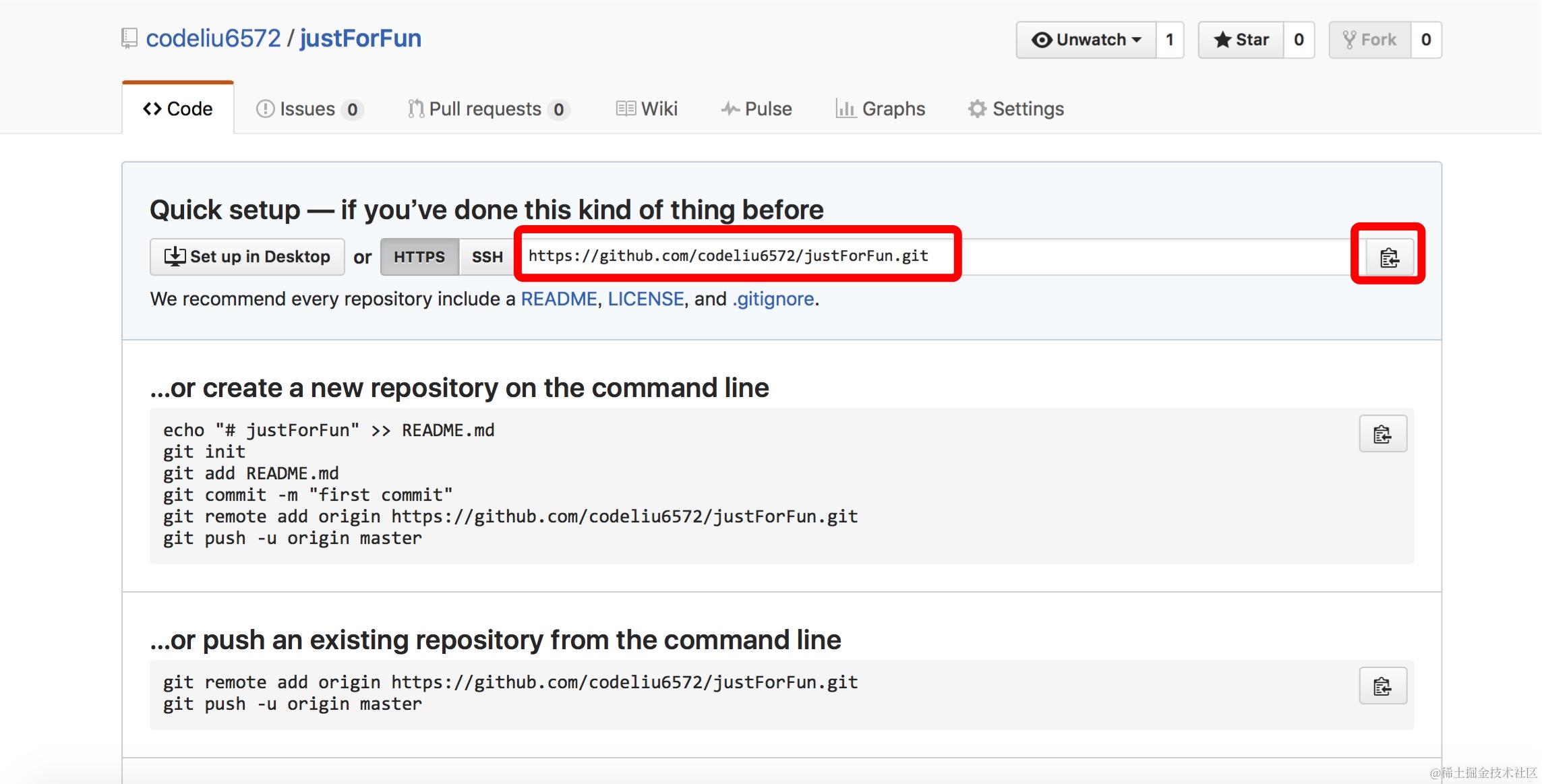The width and height of the screenshot is (1542, 784).
Task: Copy the quick setup repository URL
Action: tap(1389, 258)
